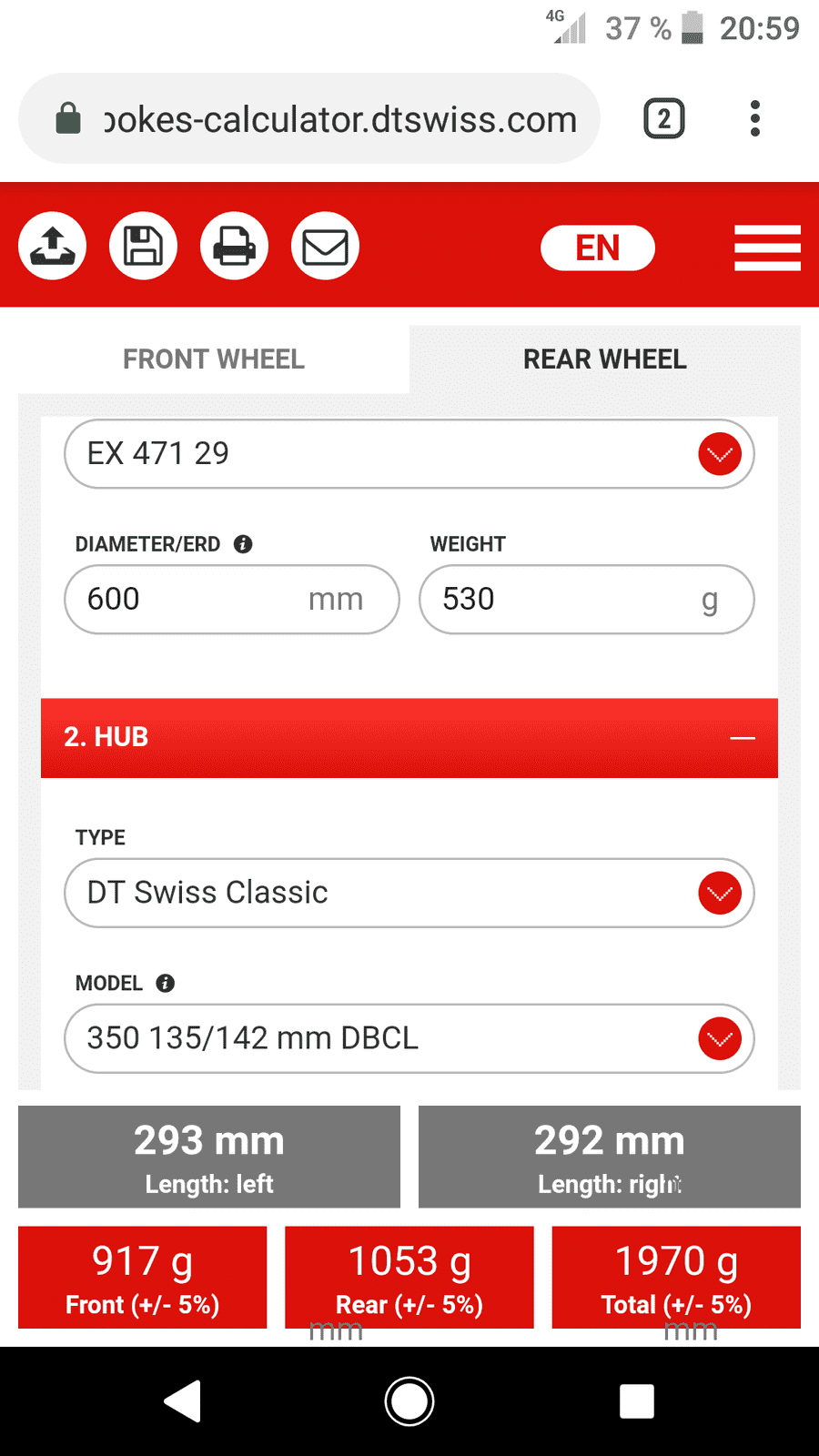Viewport: 819px width, 1456px height.
Task: Change language with the EN button
Action: click(598, 248)
